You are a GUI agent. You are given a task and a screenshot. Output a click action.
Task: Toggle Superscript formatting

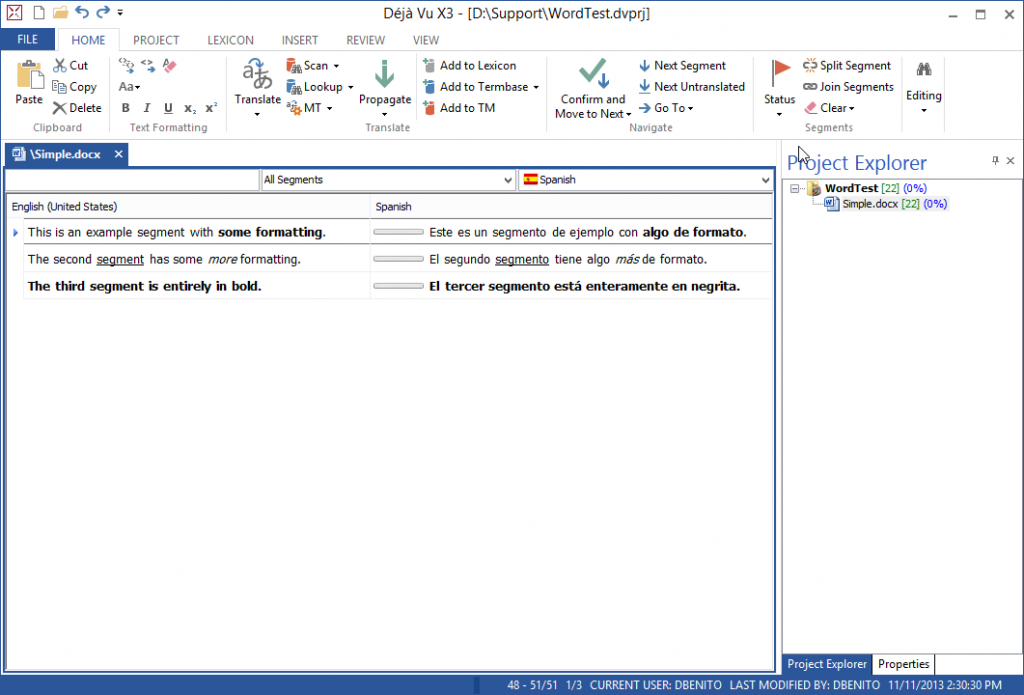pos(211,108)
